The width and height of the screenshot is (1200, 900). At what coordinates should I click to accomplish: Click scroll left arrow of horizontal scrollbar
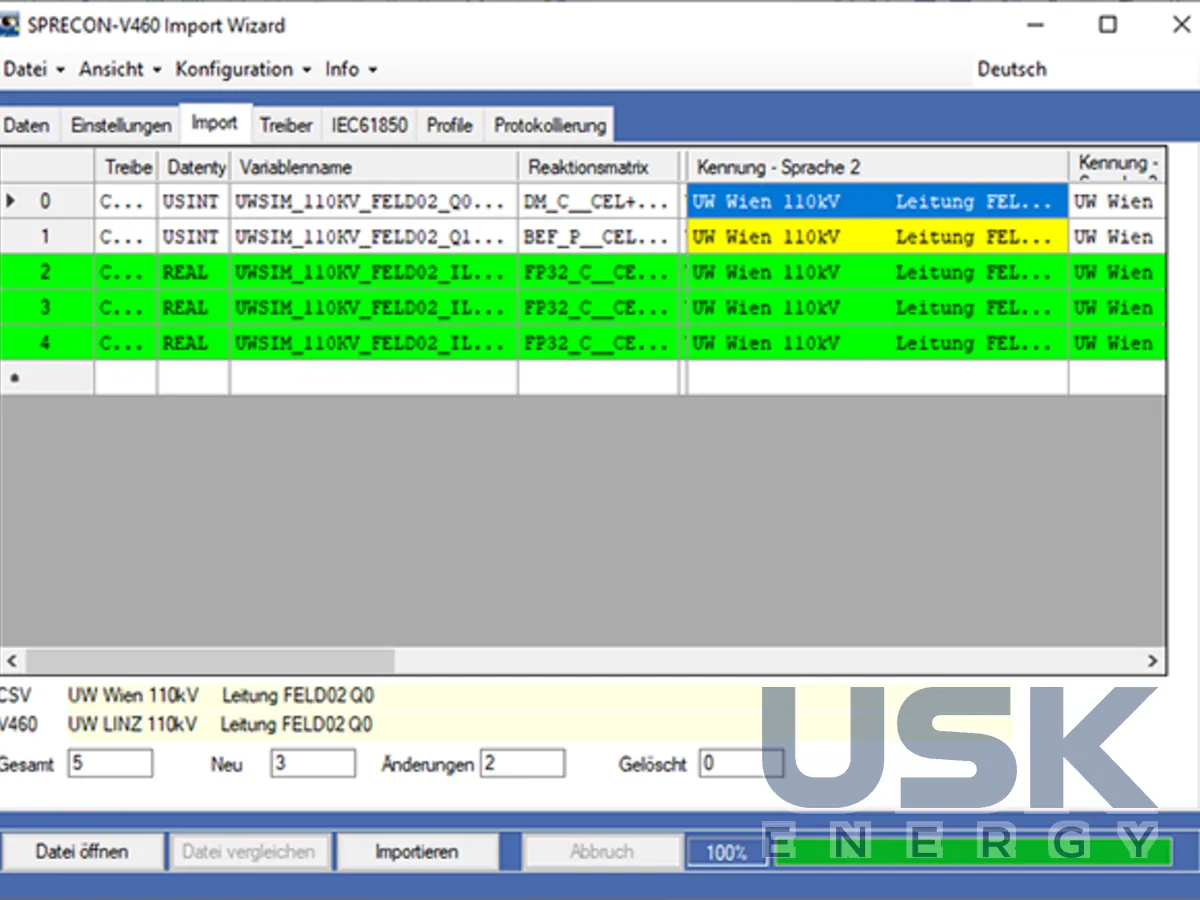(12, 661)
